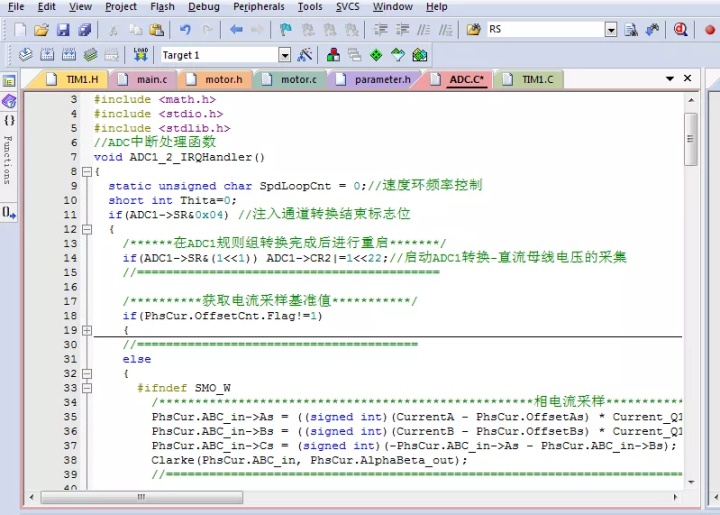The image size is (720, 515).
Task: Save the current file
Action: coord(63,30)
